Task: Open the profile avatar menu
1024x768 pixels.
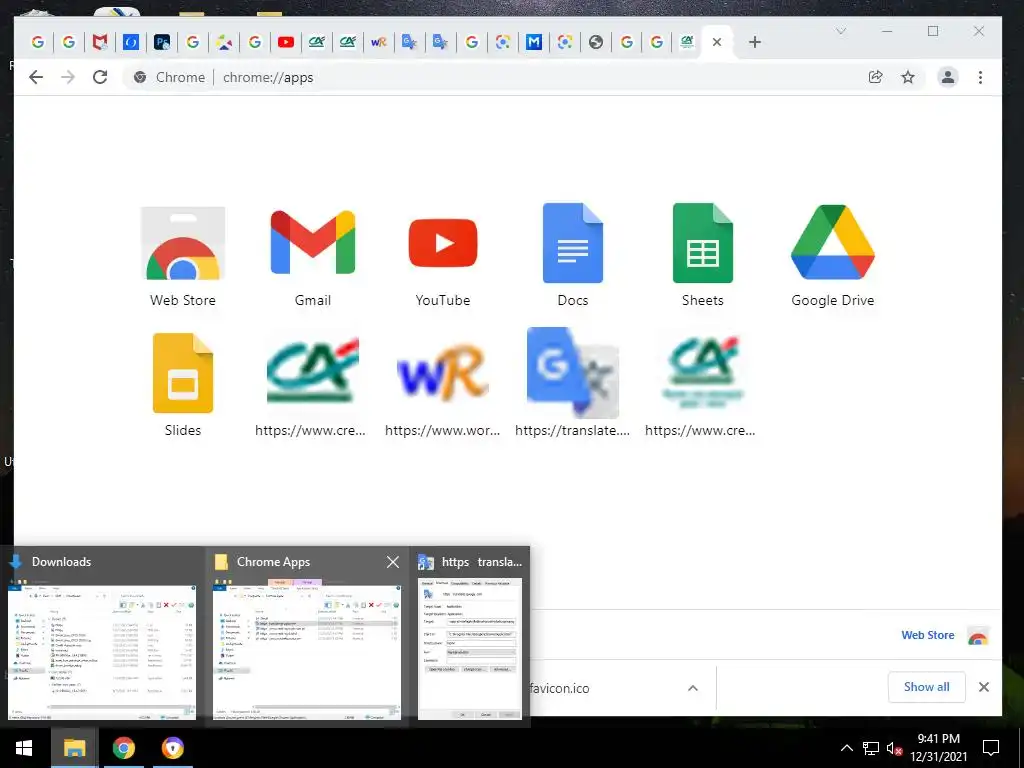Action: coord(948,77)
